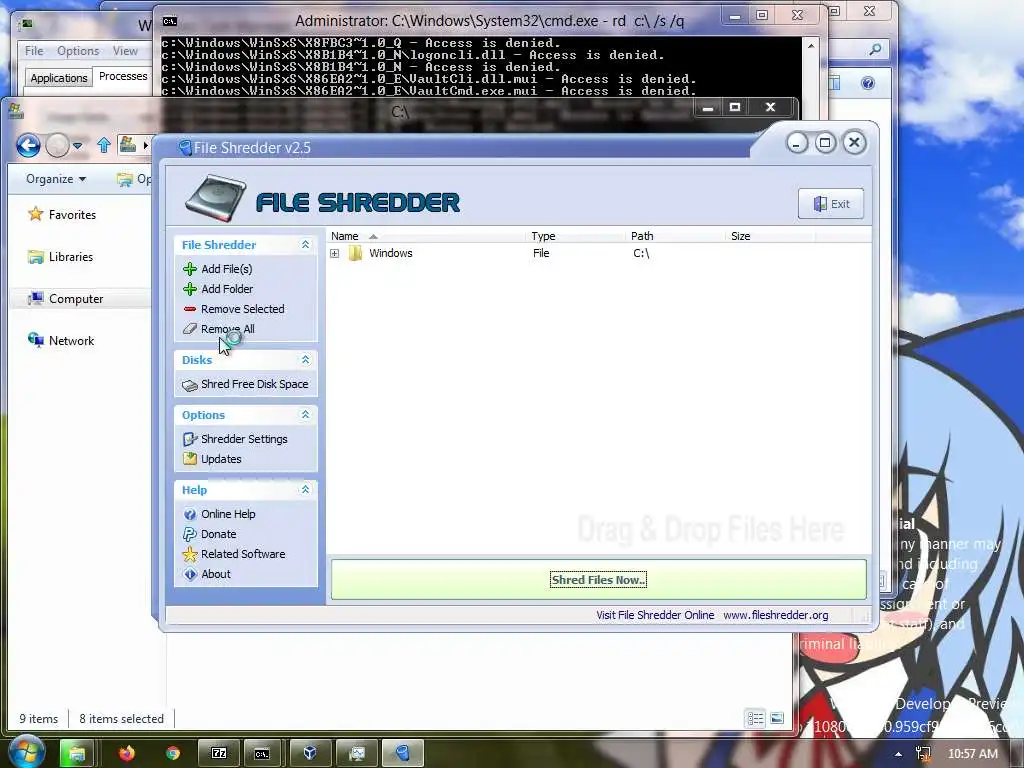
Task: Switch to cmd.exe taskbar button
Action: pyautogui.click(x=262, y=754)
